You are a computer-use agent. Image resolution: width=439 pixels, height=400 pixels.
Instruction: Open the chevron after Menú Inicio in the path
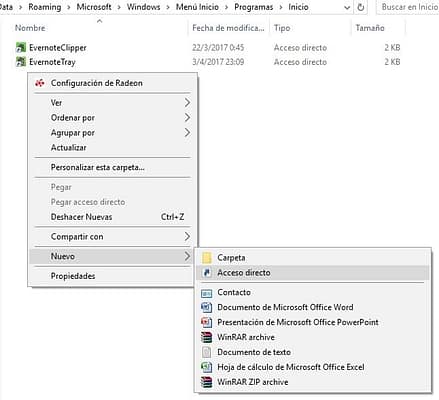tap(226, 7)
